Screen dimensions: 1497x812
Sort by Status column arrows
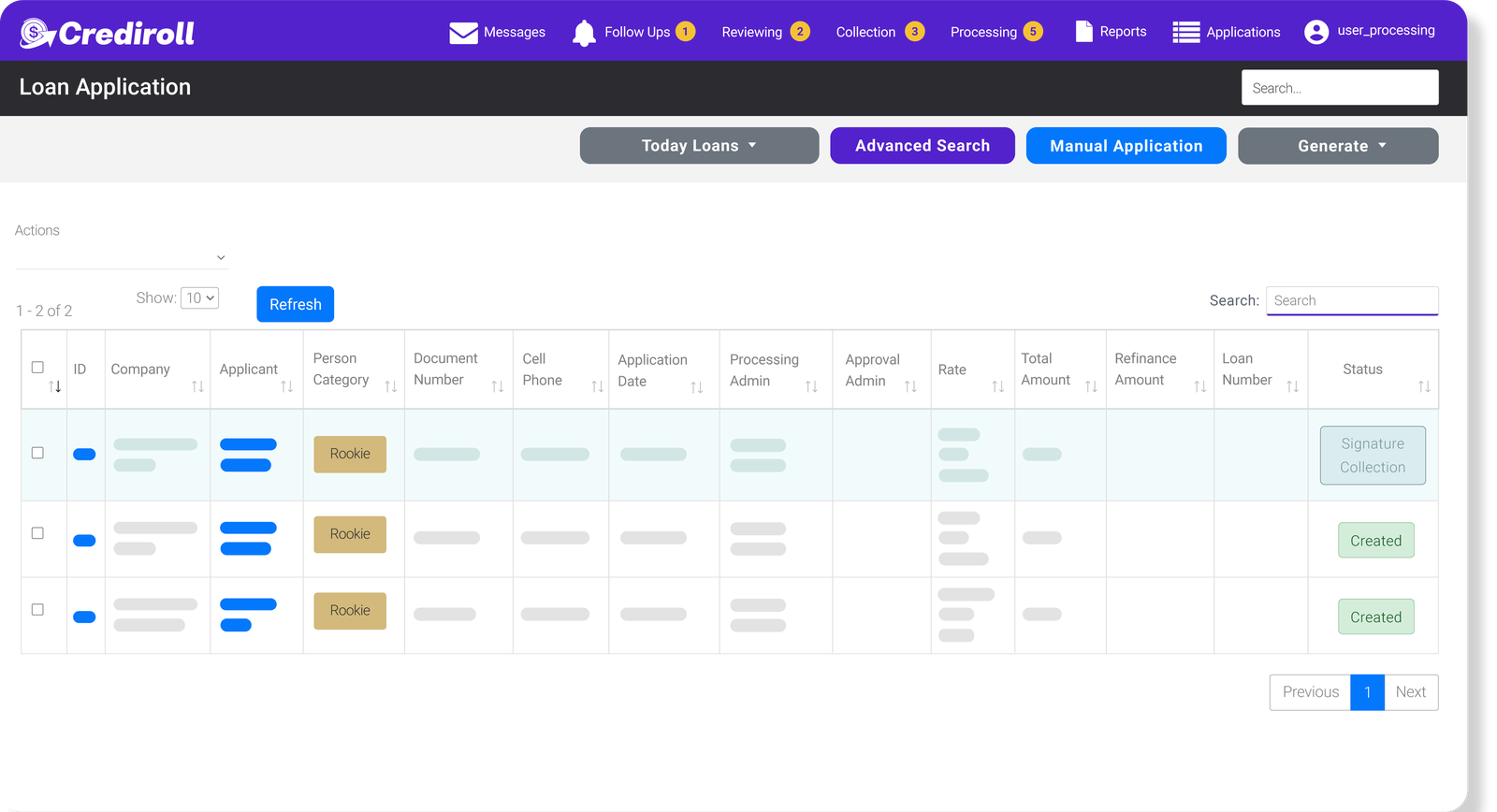tap(1424, 386)
